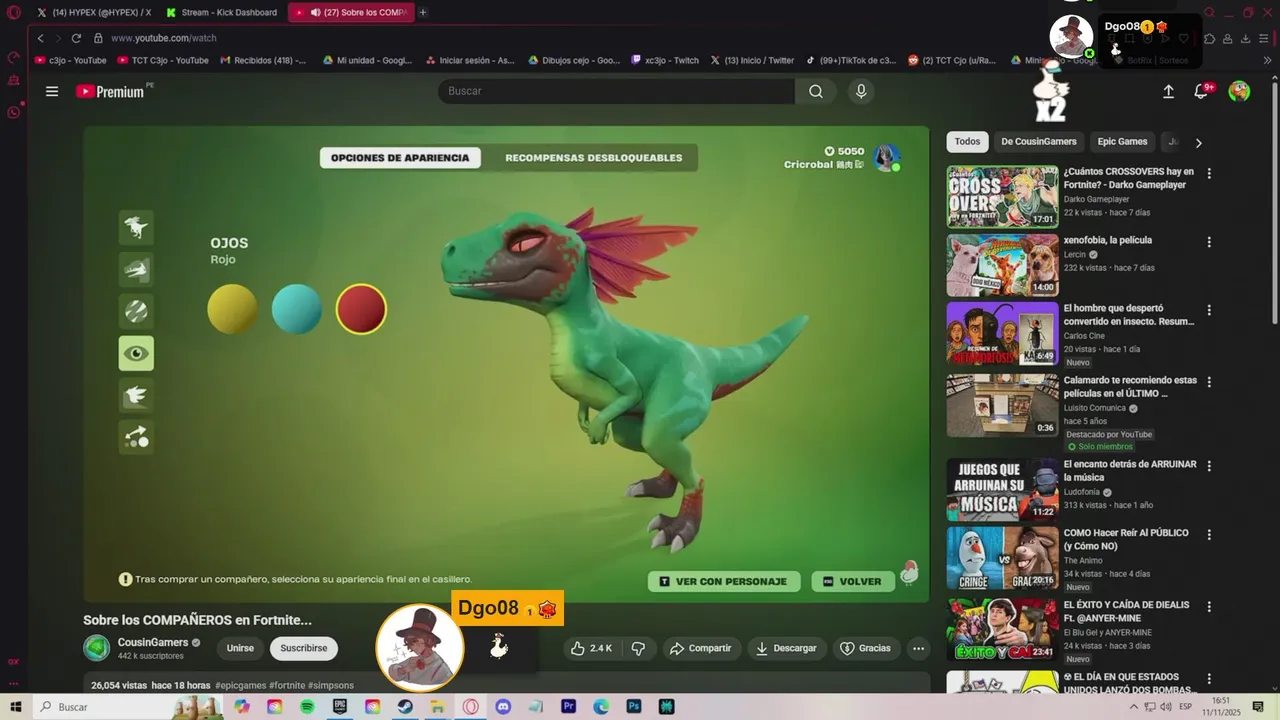Open OPCIONES DE APARIENCIA tab in video

pos(400,158)
